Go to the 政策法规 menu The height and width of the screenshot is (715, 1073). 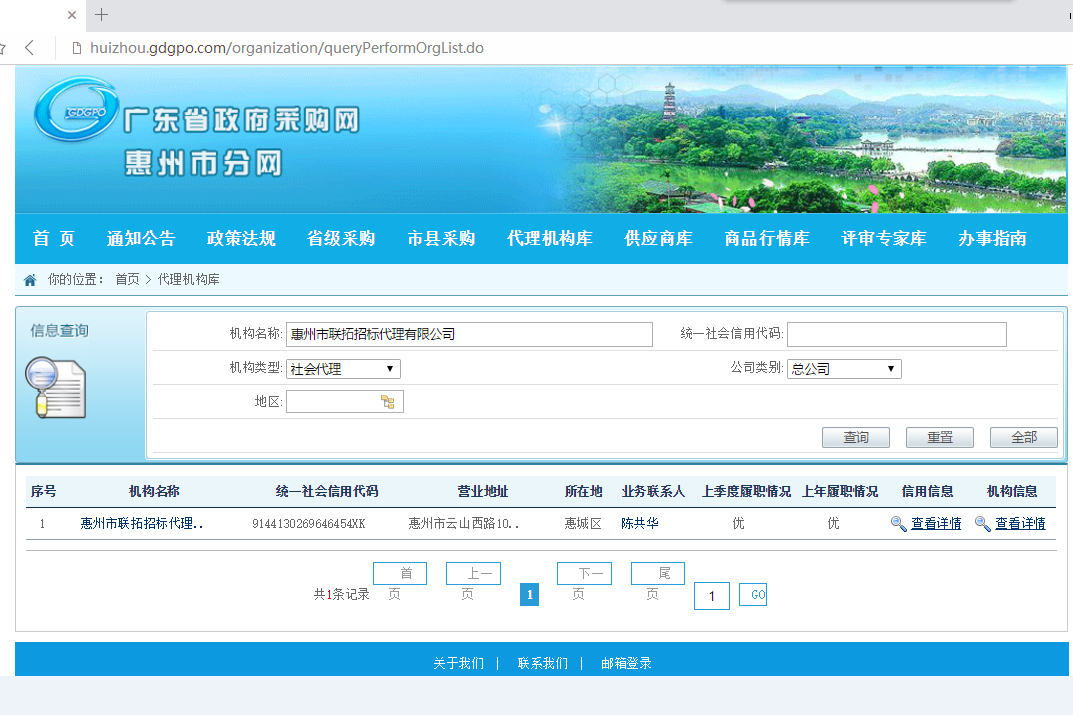pyautogui.click(x=241, y=239)
